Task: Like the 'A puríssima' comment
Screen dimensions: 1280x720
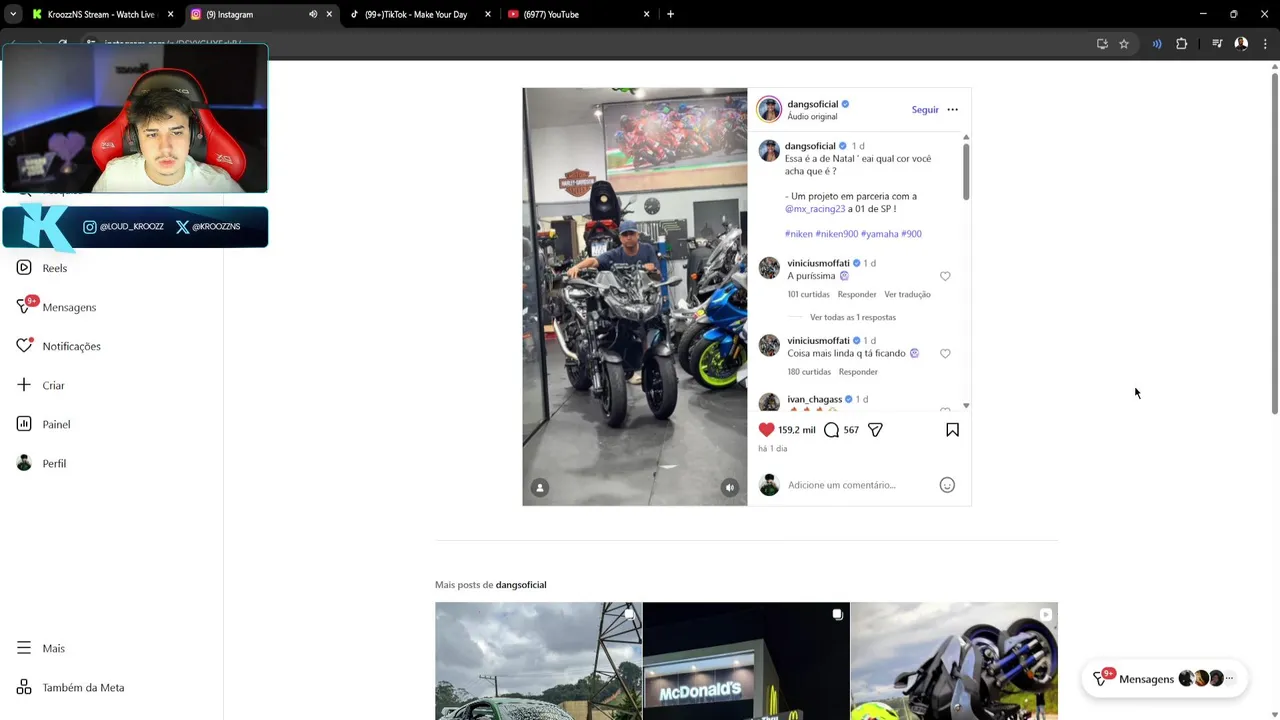Action: 945,276
